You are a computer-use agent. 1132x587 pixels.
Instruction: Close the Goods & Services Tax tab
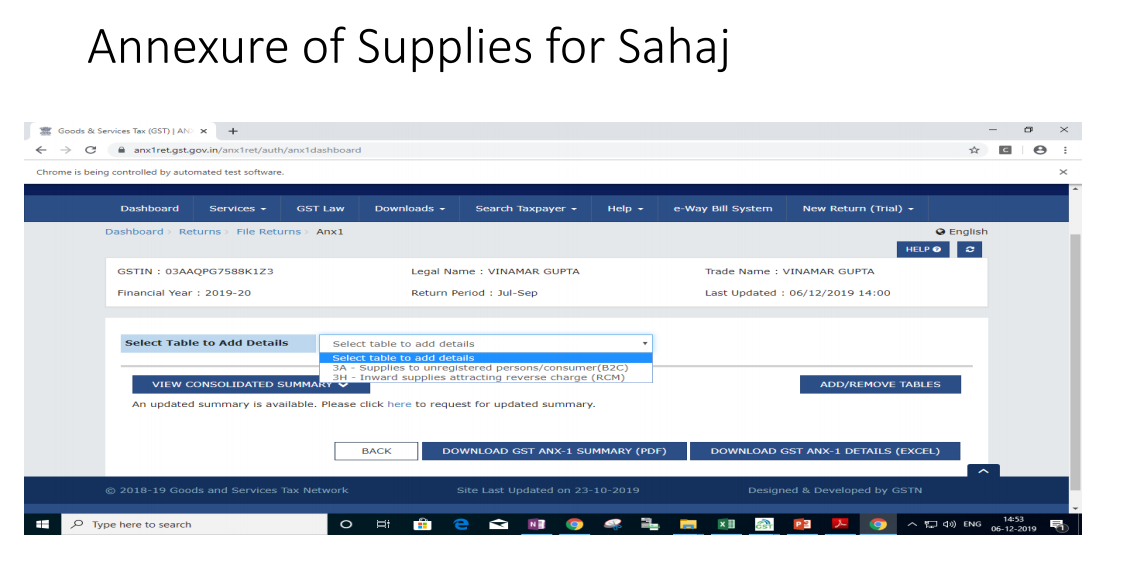(x=204, y=131)
